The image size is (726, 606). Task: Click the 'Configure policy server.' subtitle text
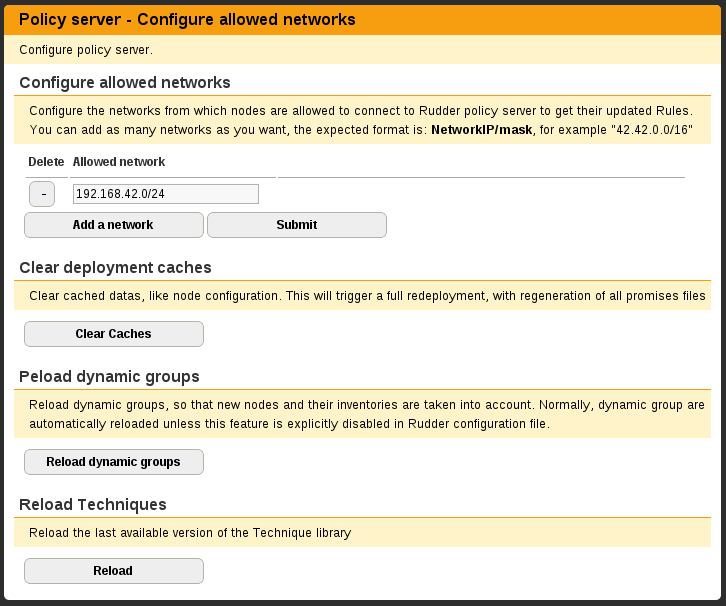(86, 50)
